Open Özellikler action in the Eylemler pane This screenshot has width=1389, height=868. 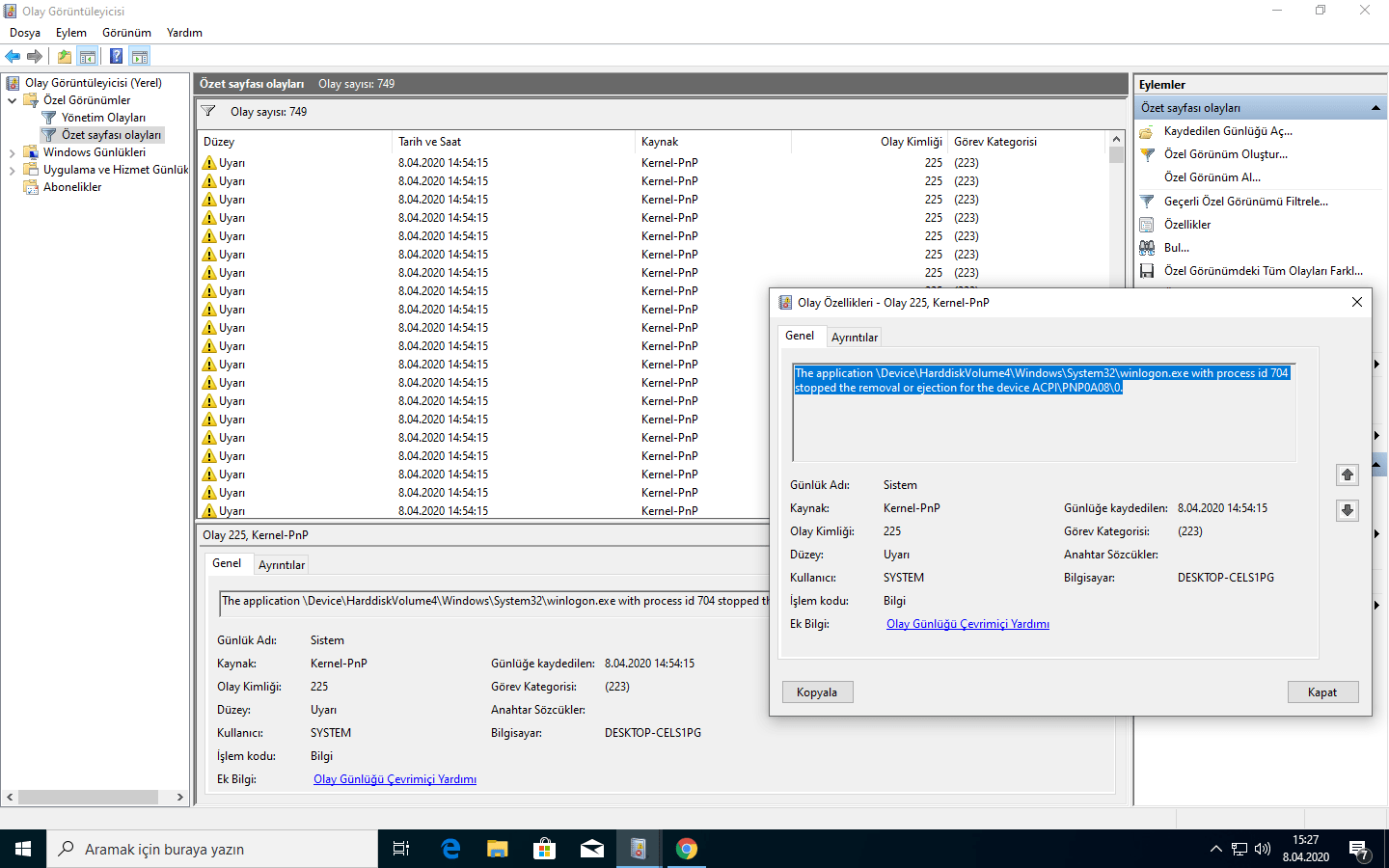(x=1186, y=225)
